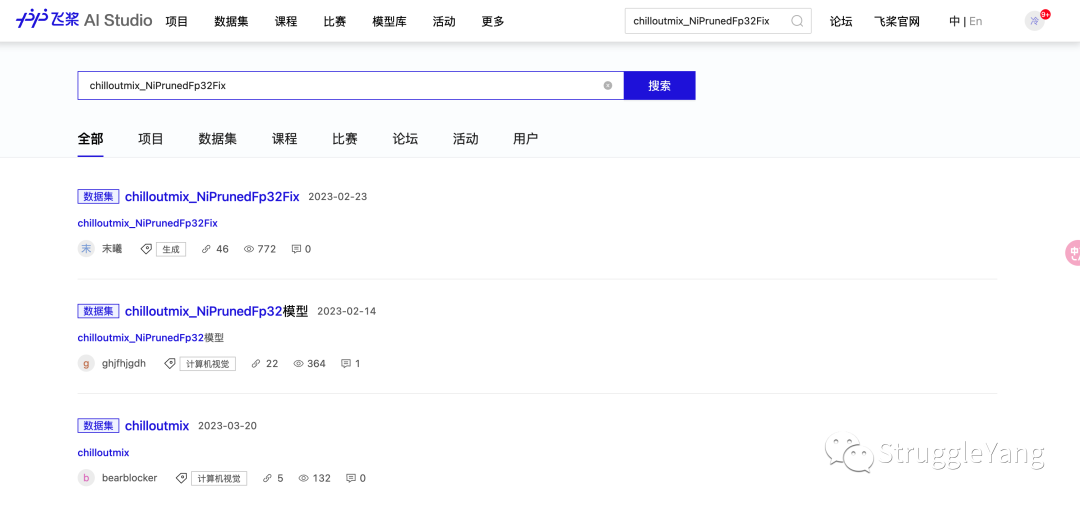Open 课程 in the top navigation
Screen dimensions: 1080x505
pos(286,21)
